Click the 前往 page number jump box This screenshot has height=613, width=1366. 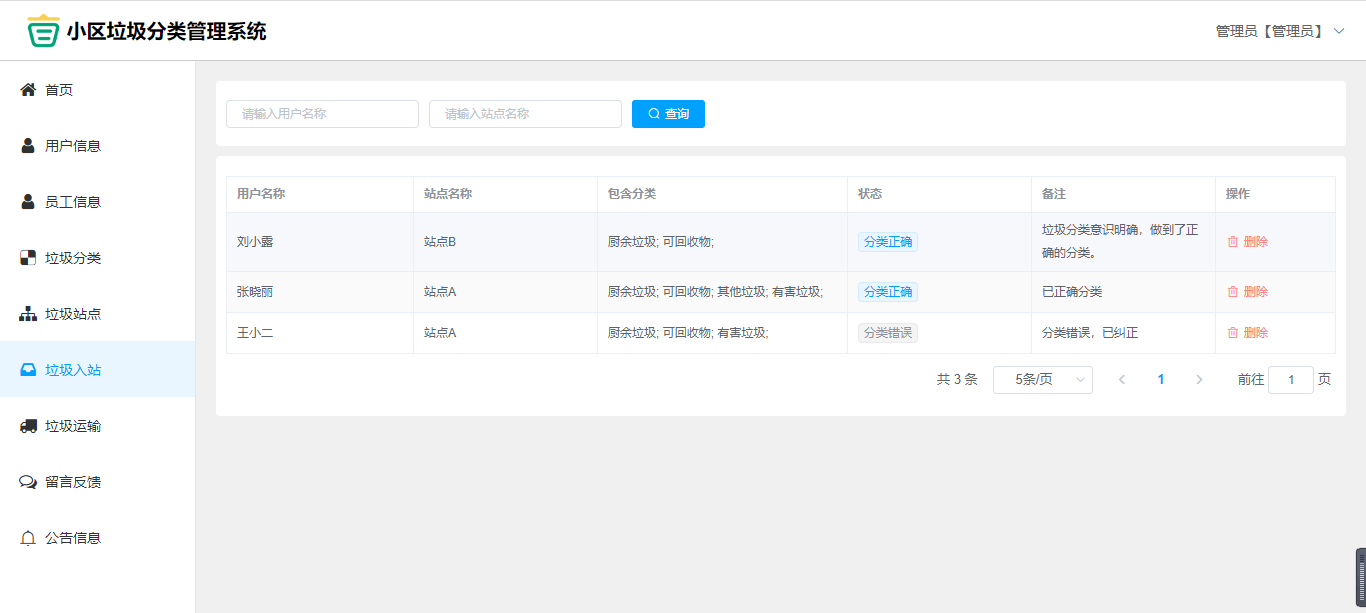[1290, 380]
